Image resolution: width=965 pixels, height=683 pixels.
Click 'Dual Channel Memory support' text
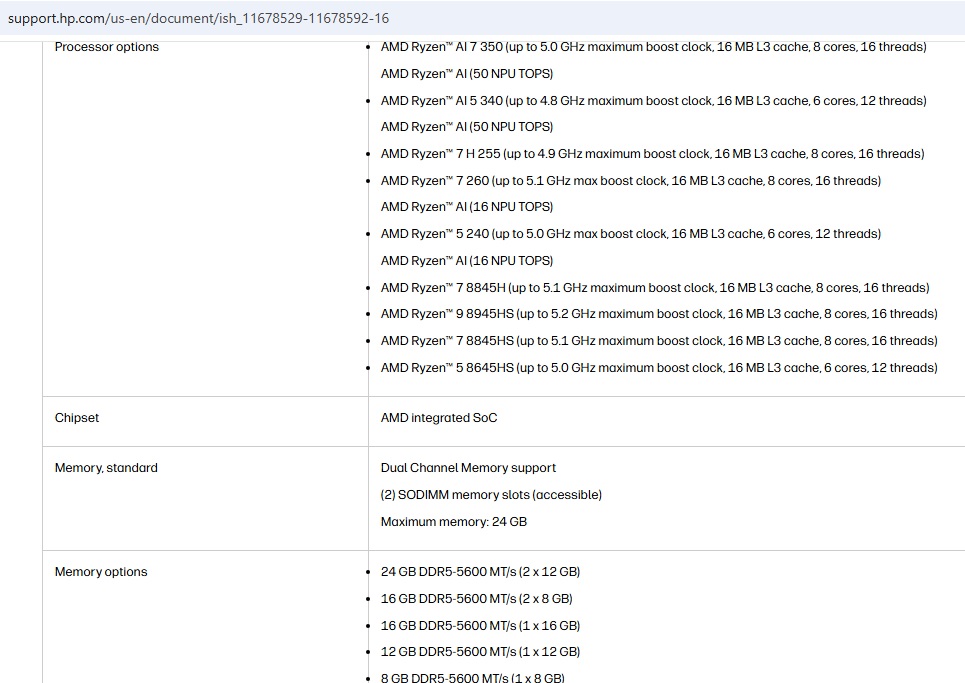(468, 468)
